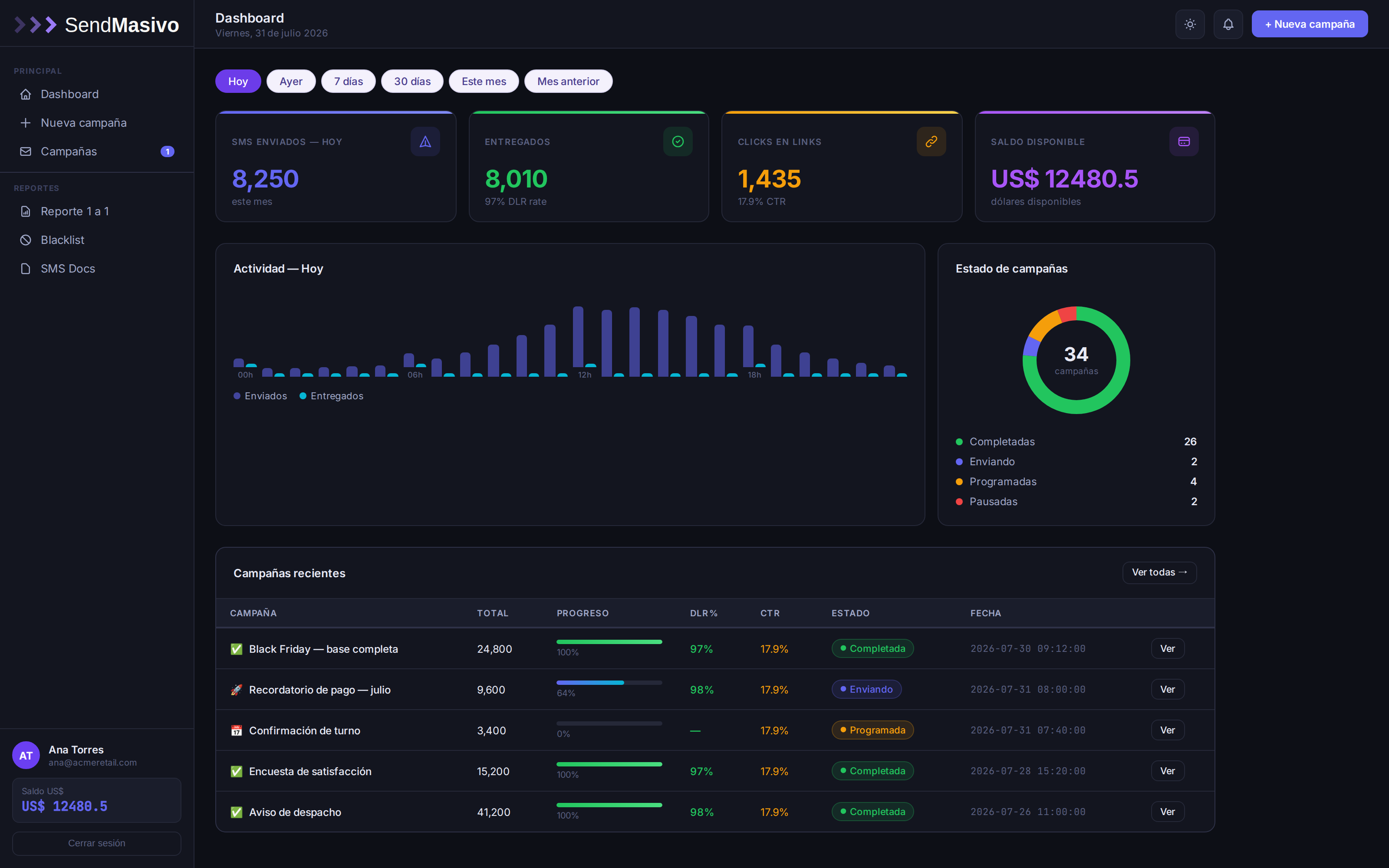Click the report icon beside Reporte 1 a 1
This screenshot has height=868, width=1389.
click(x=26, y=211)
